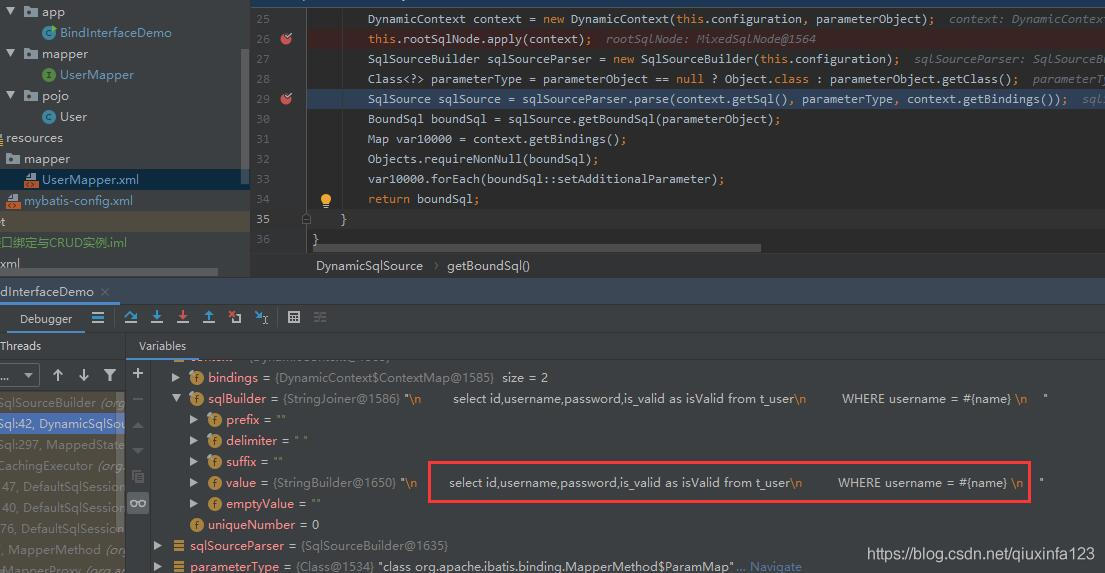Screen dimensions: 1105x573
Task: Click the Step Out debugger icon
Action: (x=209, y=317)
